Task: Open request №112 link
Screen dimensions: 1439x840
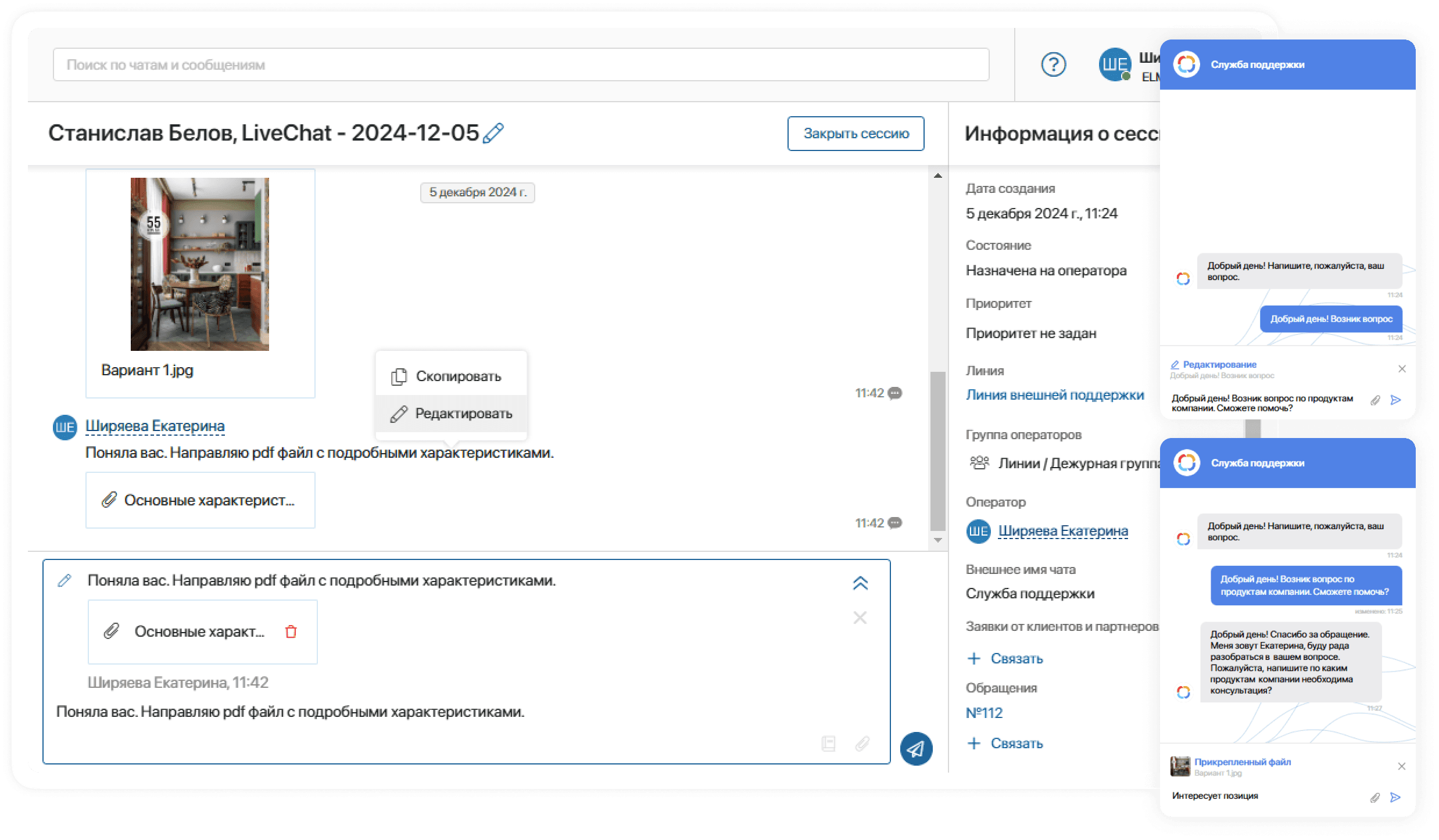Action: click(x=984, y=713)
